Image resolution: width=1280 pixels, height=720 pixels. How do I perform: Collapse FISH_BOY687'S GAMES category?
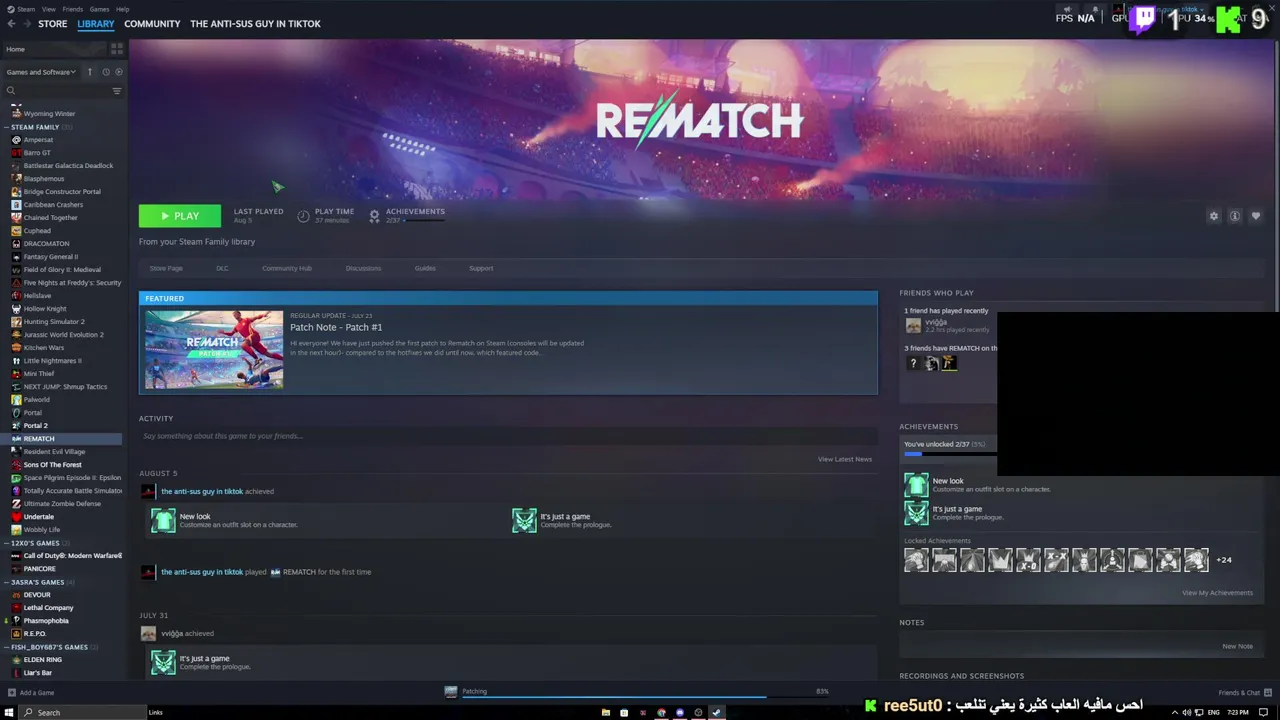(x=6, y=647)
